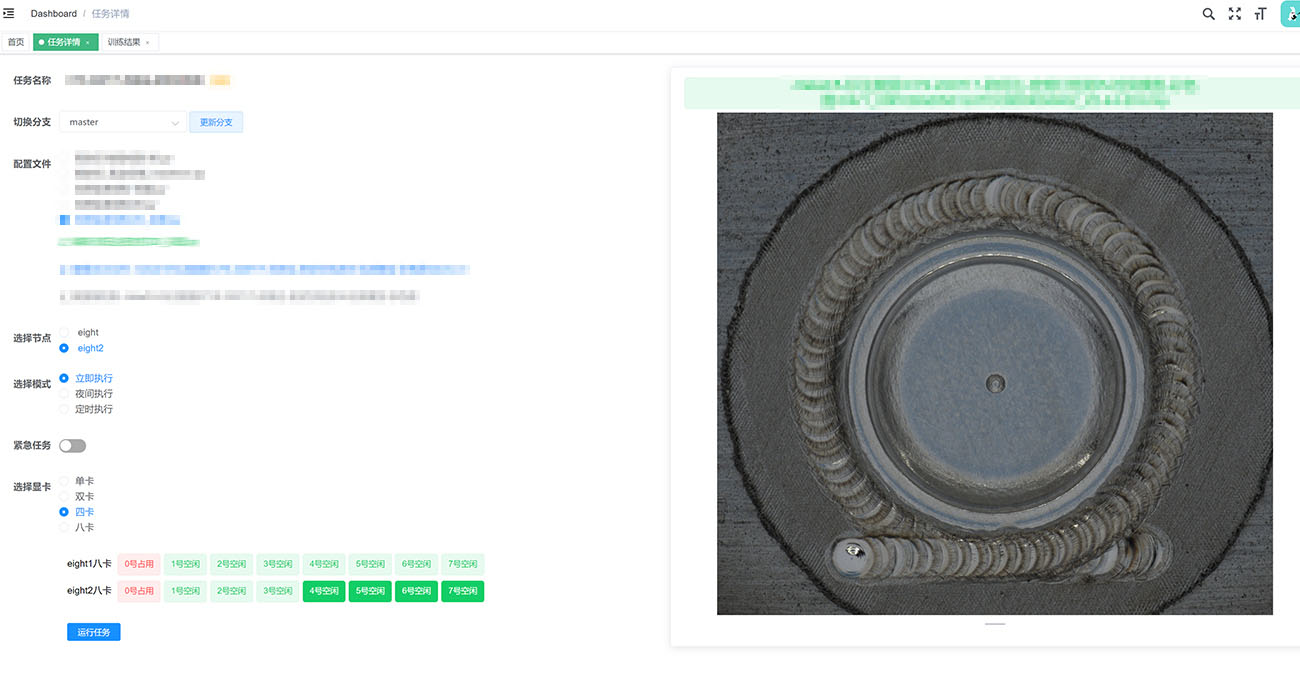Pick eight1 GPU slot 1号空闲

185,564
